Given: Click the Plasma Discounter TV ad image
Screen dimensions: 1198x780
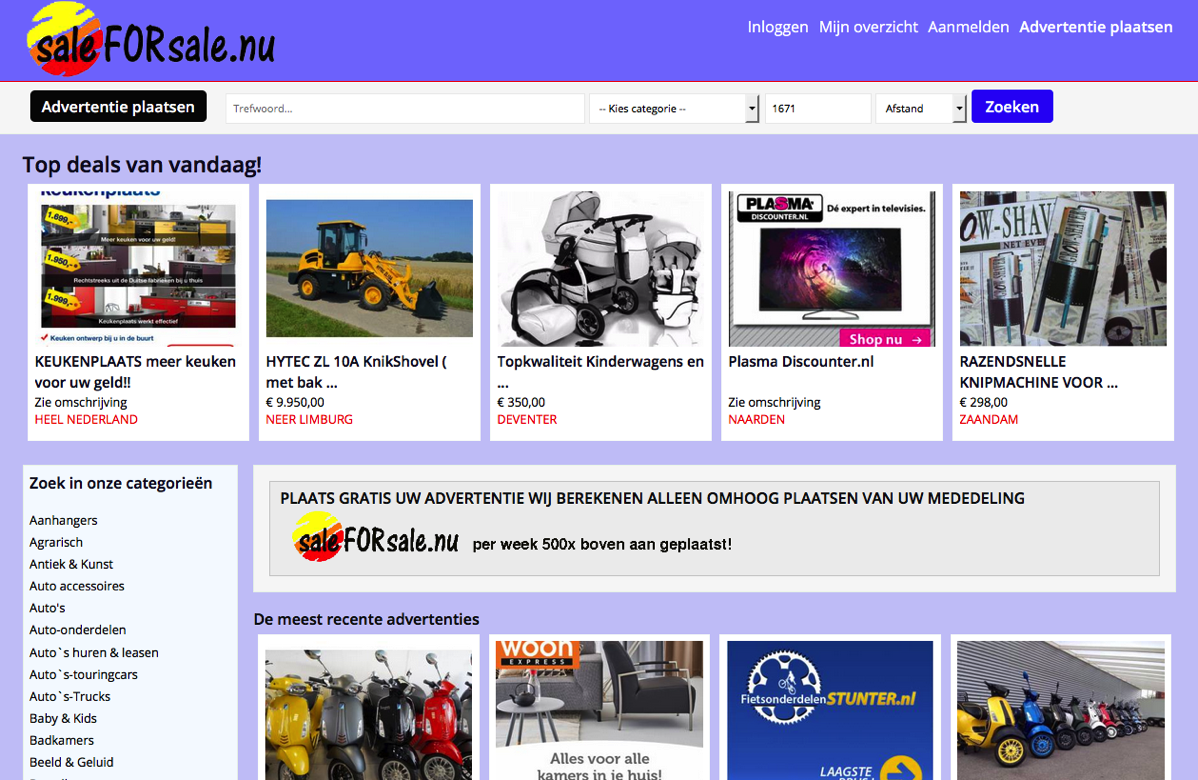Looking at the screenshot, I should 831,268.
